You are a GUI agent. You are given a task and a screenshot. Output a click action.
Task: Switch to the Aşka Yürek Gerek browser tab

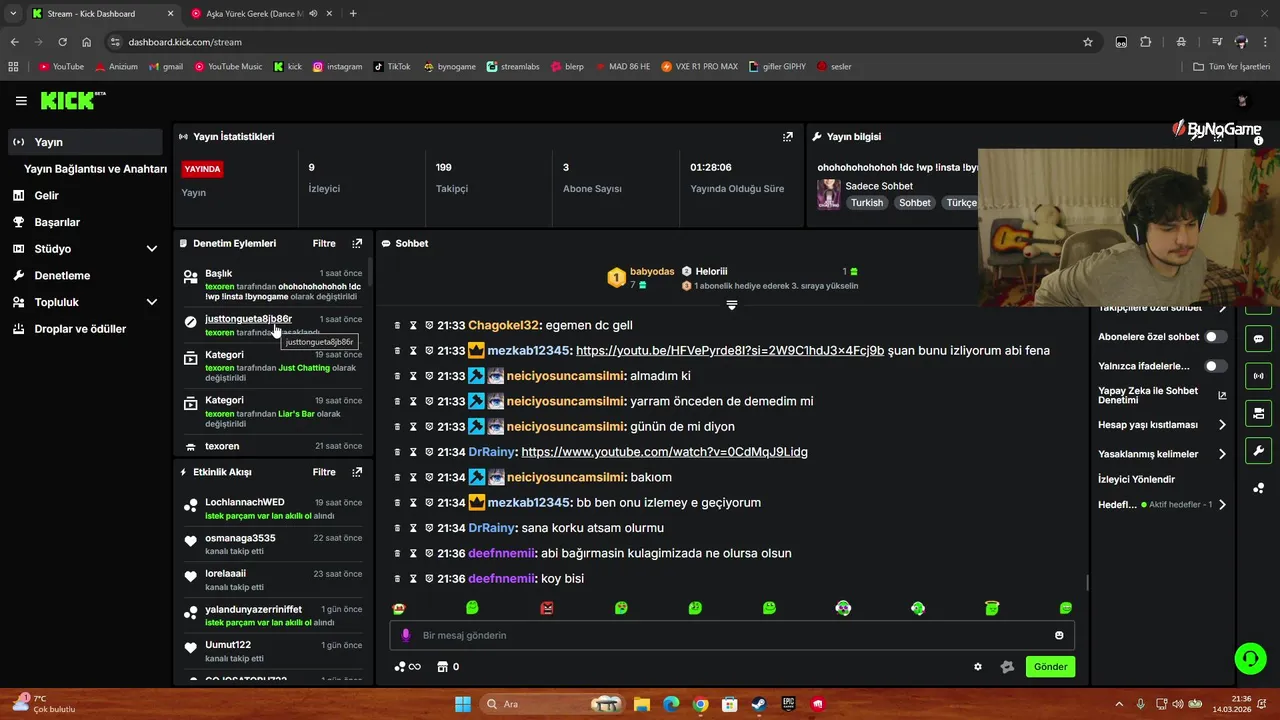coord(256,14)
